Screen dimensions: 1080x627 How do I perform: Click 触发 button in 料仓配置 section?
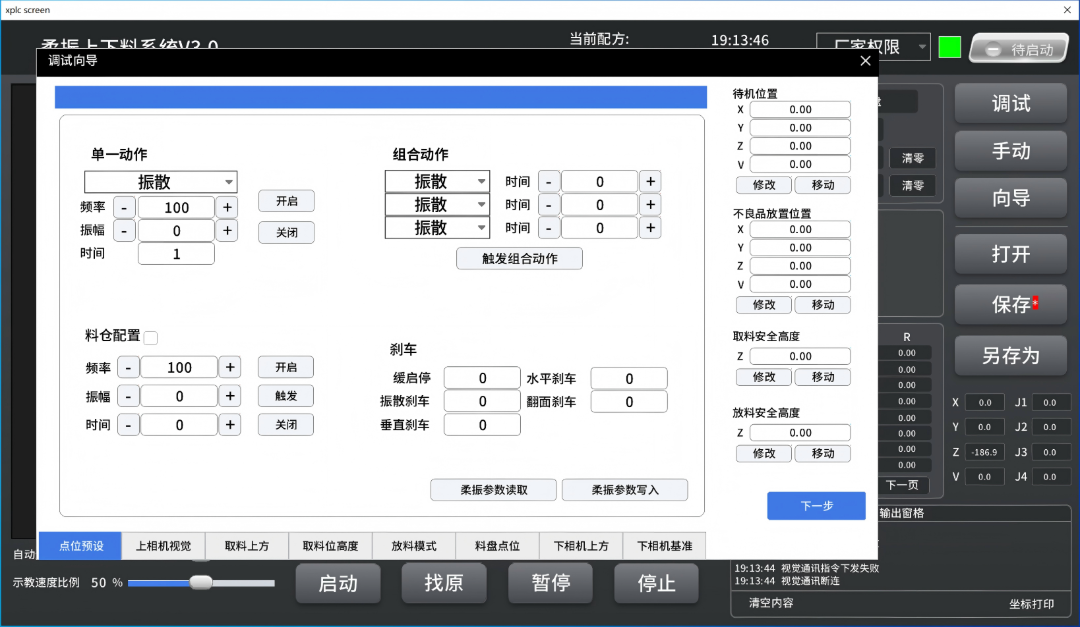coord(286,396)
